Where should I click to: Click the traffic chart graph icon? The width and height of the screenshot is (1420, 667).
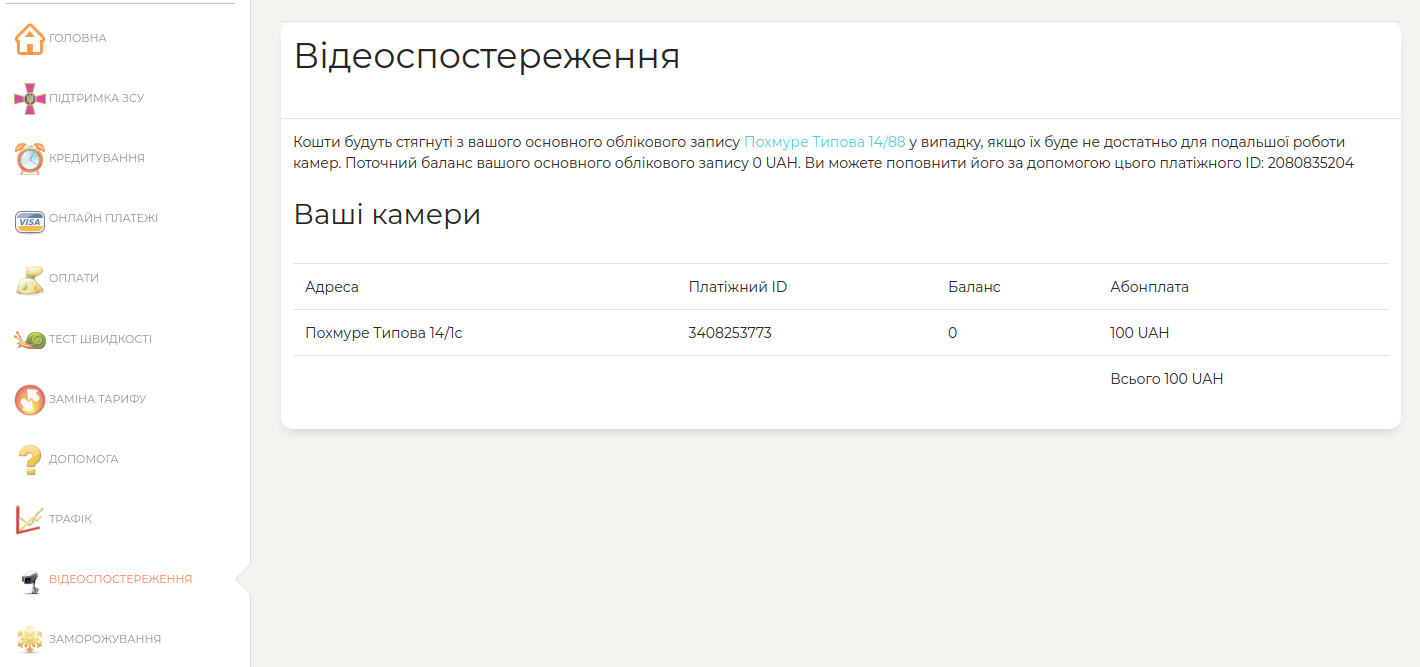pyautogui.click(x=30, y=520)
